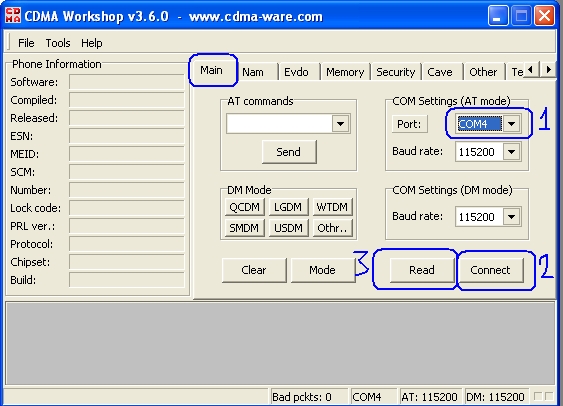The width and height of the screenshot is (563, 406).
Task: Click the CDMA Workshop app icon in title bar
Action: (13, 16)
